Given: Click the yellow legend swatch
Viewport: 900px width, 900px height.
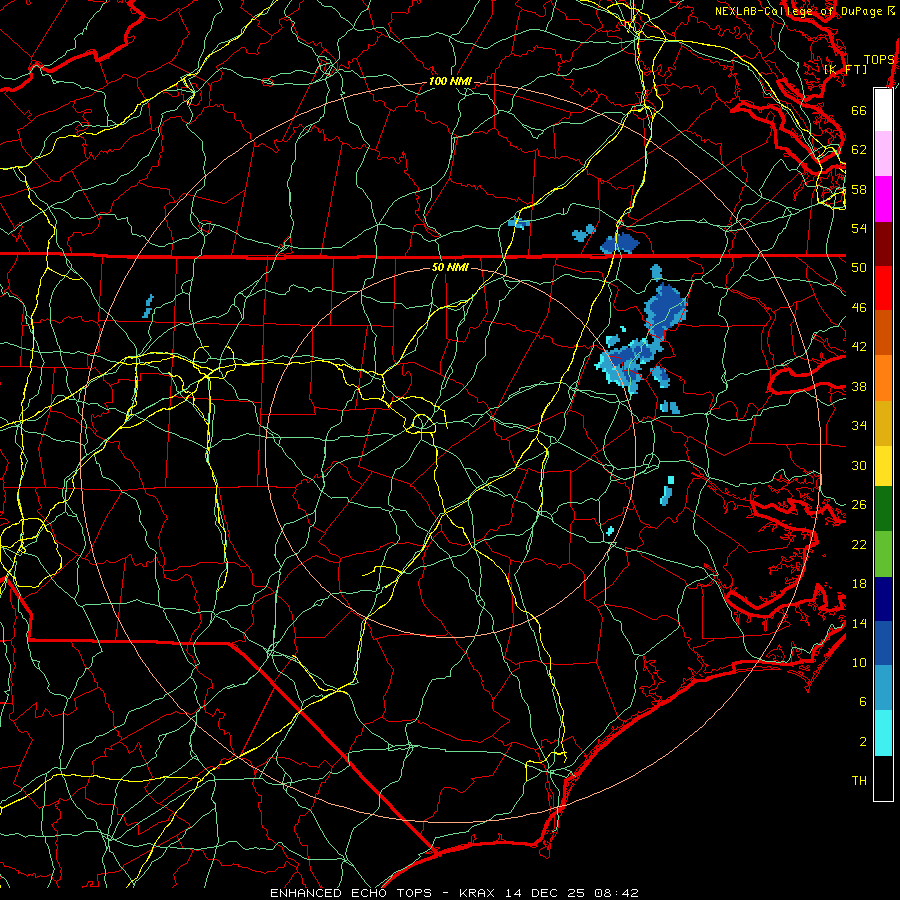Looking at the screenshot, I should click(x=883, y=465).
